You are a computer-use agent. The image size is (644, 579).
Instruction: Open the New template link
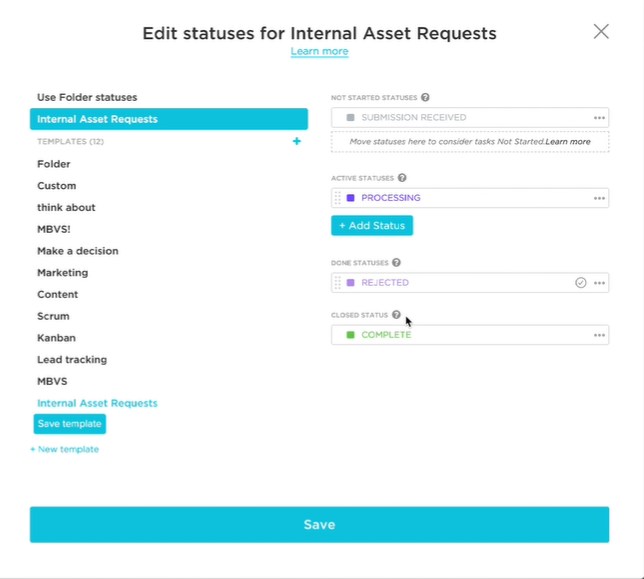tap(64, 449)
